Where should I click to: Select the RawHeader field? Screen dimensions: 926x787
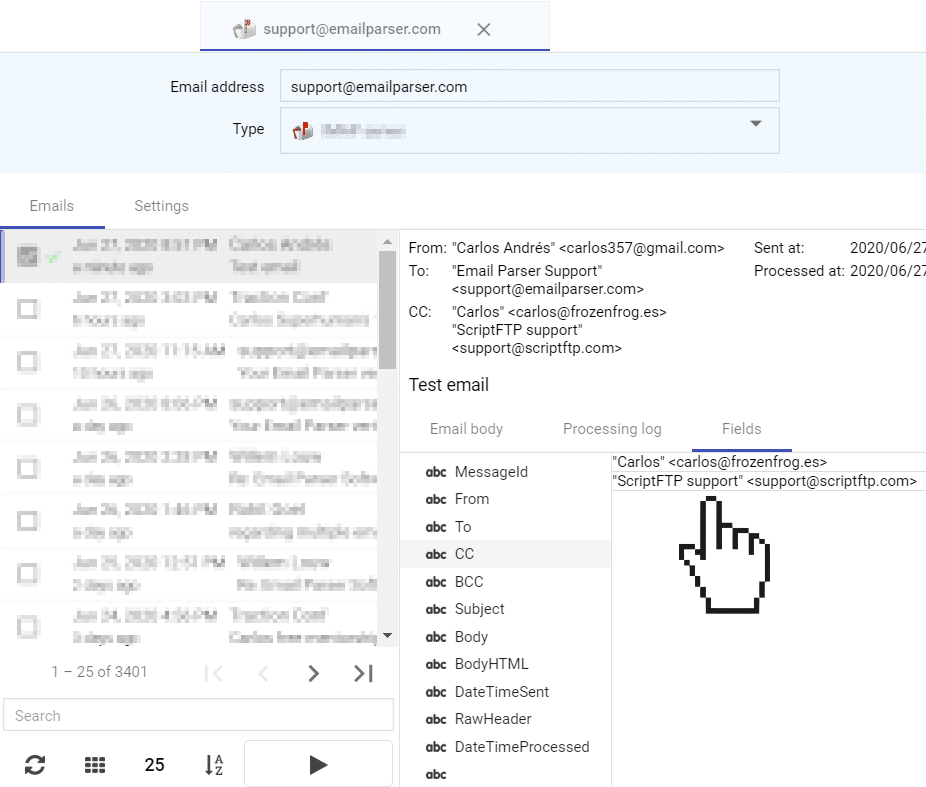506,719
